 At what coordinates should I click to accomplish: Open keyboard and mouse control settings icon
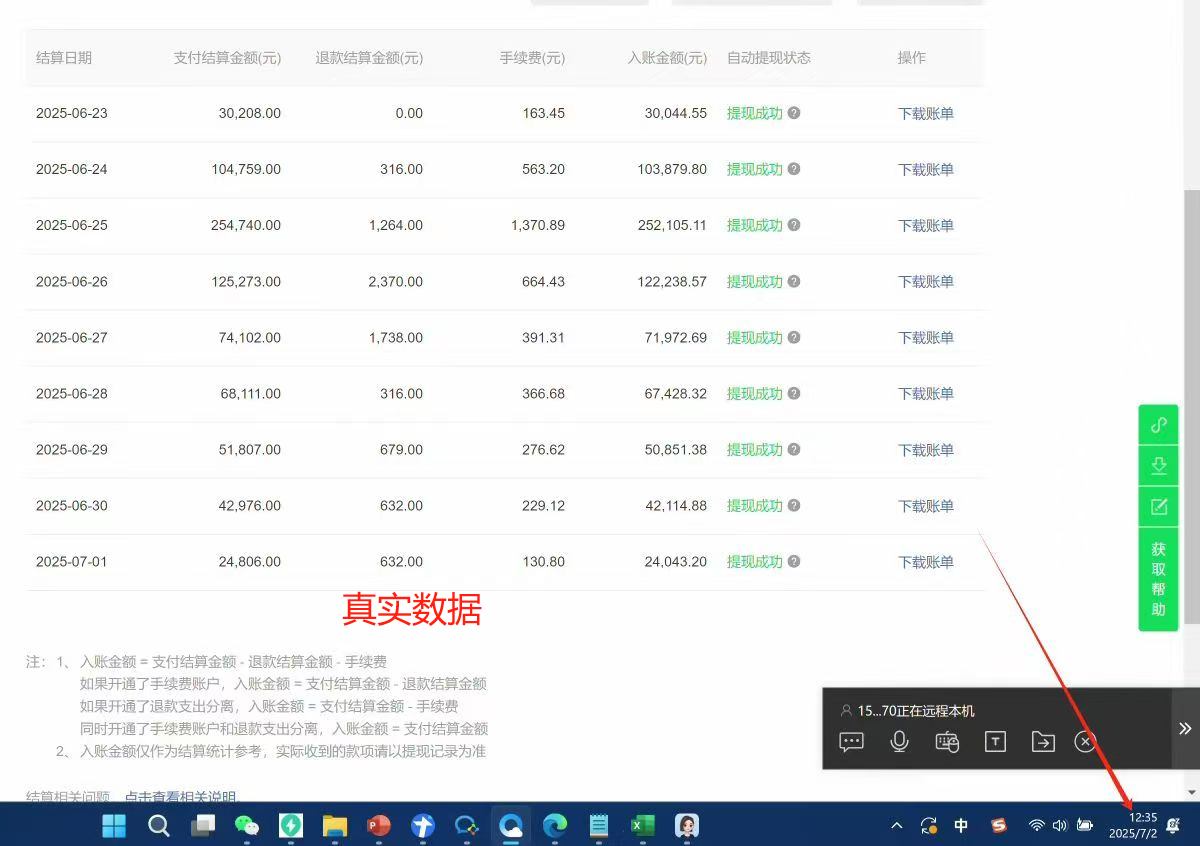(x=947, y=741)
